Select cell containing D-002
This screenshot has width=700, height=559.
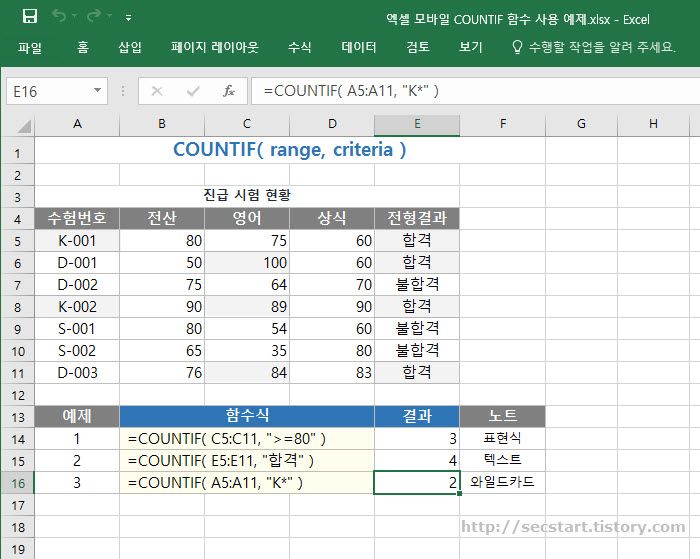(77, 284)
